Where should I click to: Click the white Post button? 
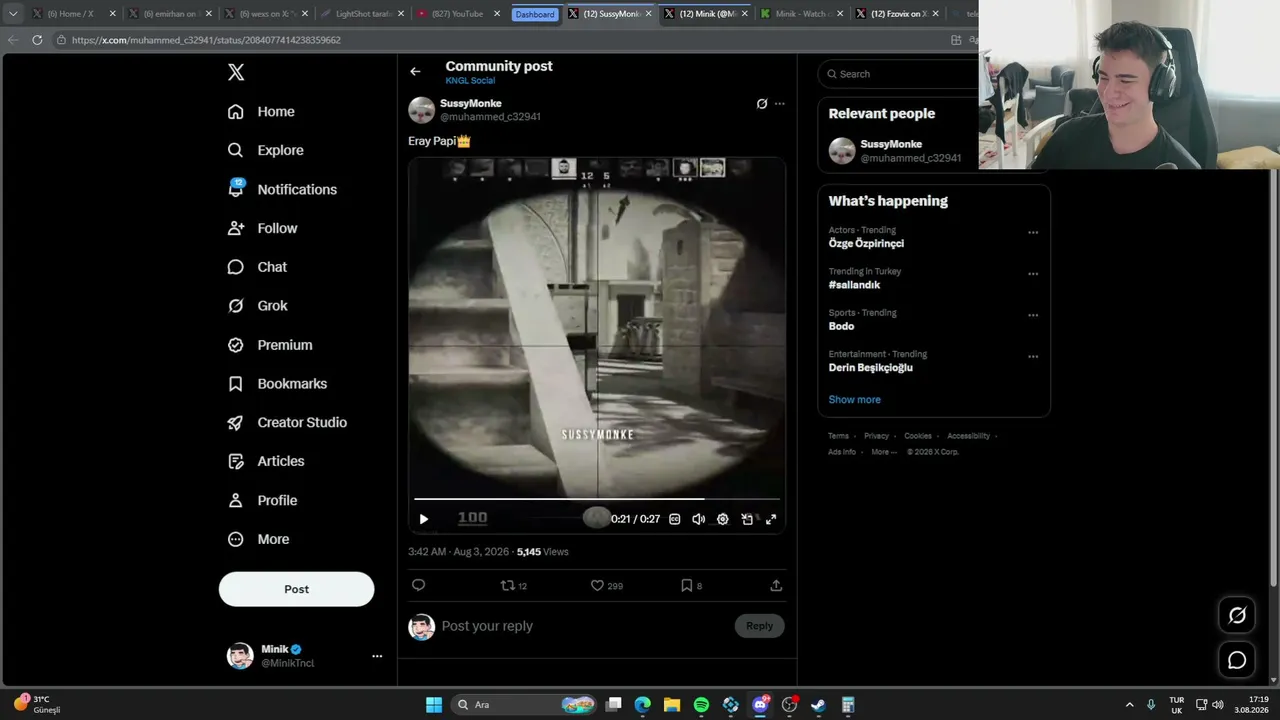pos(296,589)
